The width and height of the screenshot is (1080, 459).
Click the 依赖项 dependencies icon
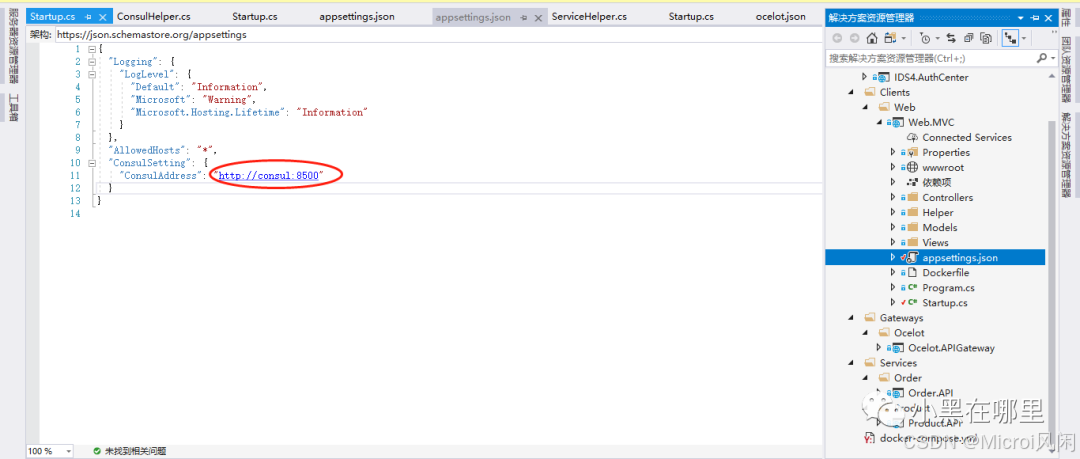pyautogui.click(x=912, y=183)
